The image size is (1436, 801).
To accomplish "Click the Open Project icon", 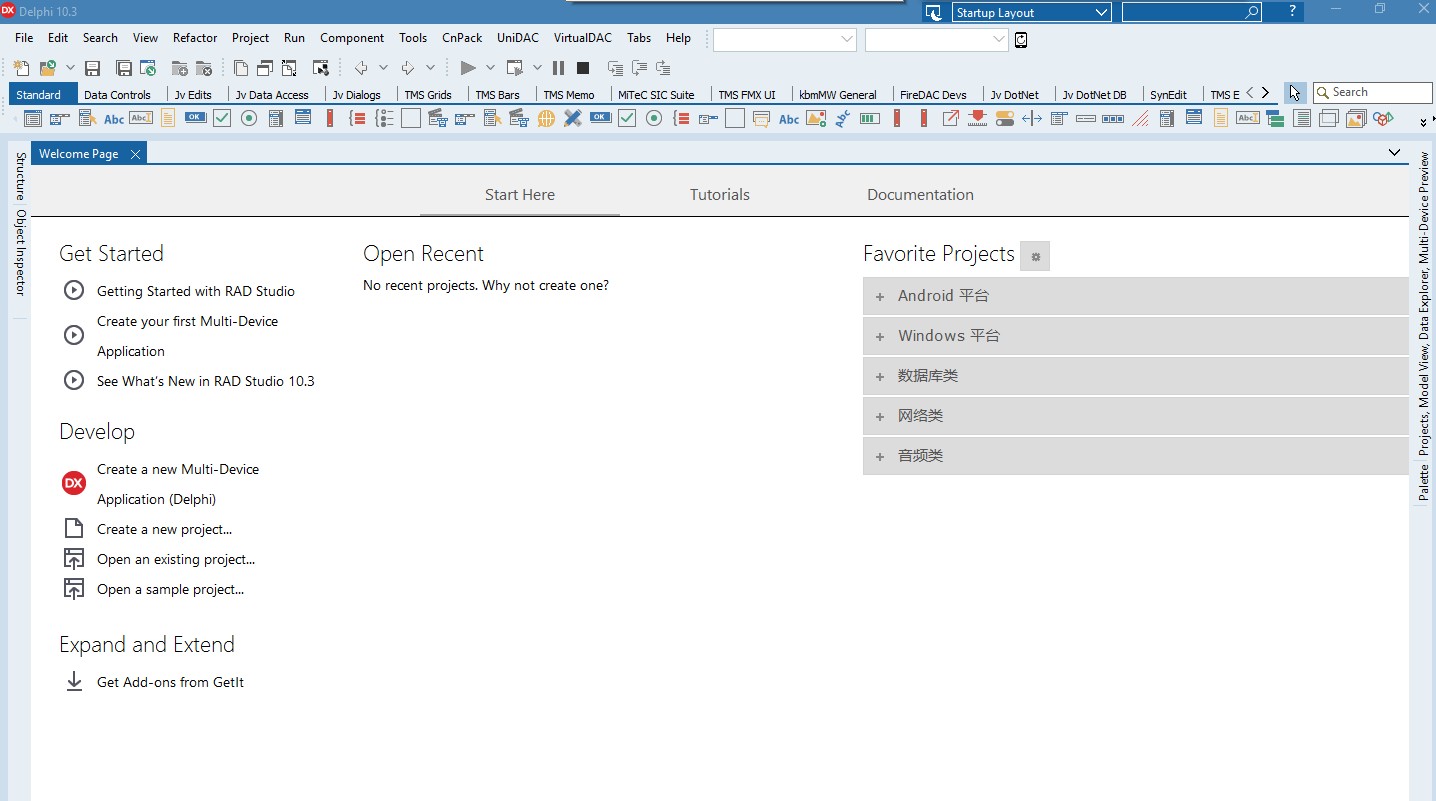I will point(148,68).
